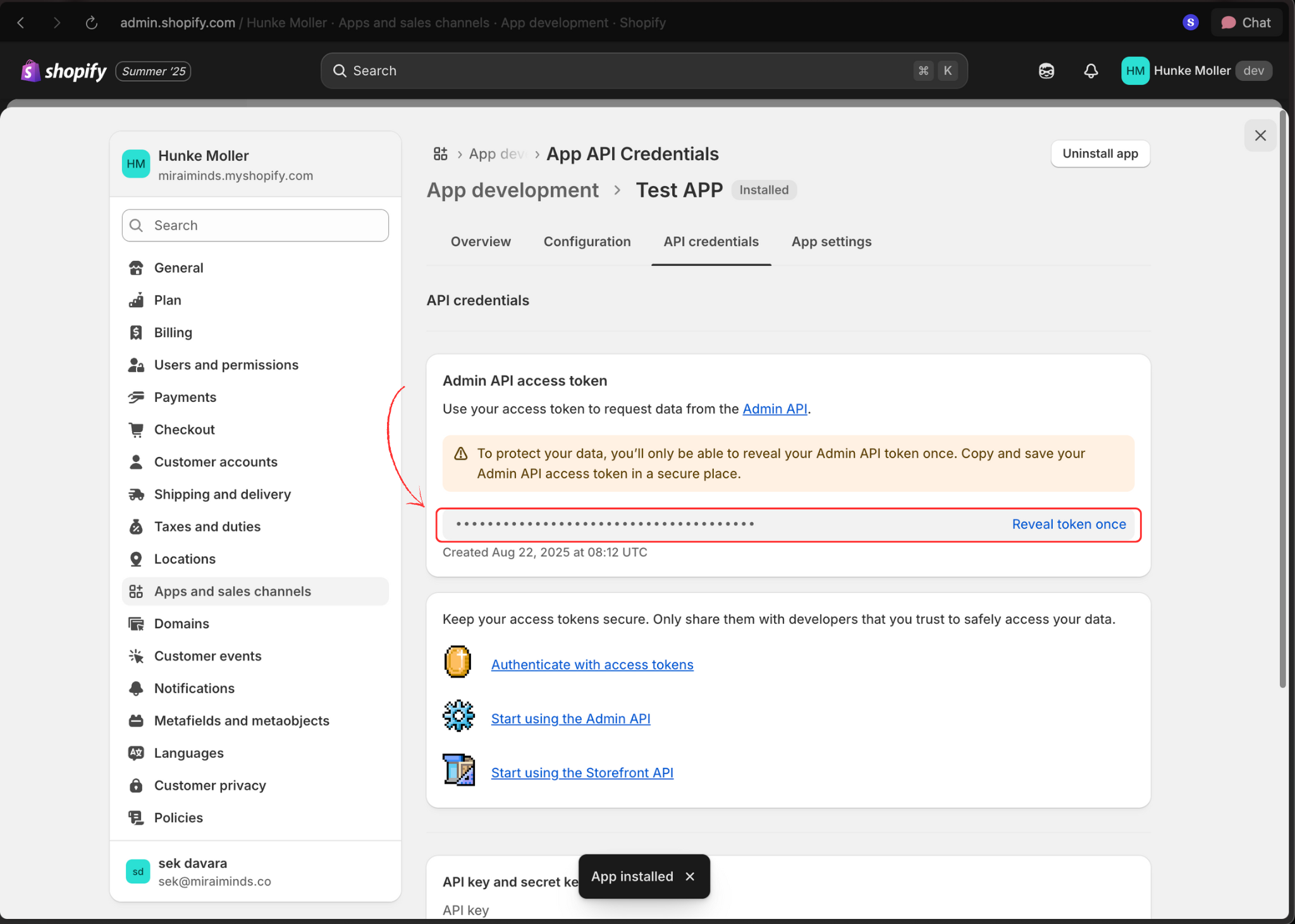Open Start using the Storefront API link

(x=582, y=772)
